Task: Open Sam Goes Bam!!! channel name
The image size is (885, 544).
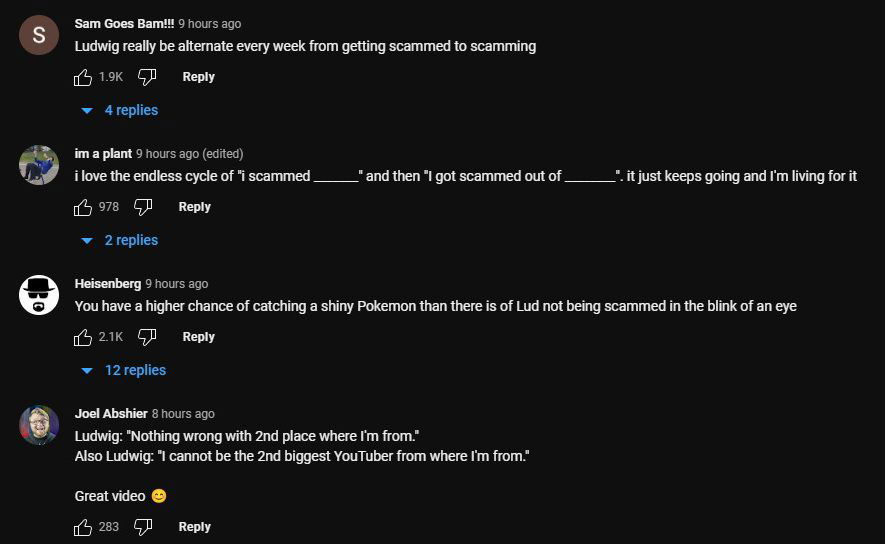Action: click(124, 24)
